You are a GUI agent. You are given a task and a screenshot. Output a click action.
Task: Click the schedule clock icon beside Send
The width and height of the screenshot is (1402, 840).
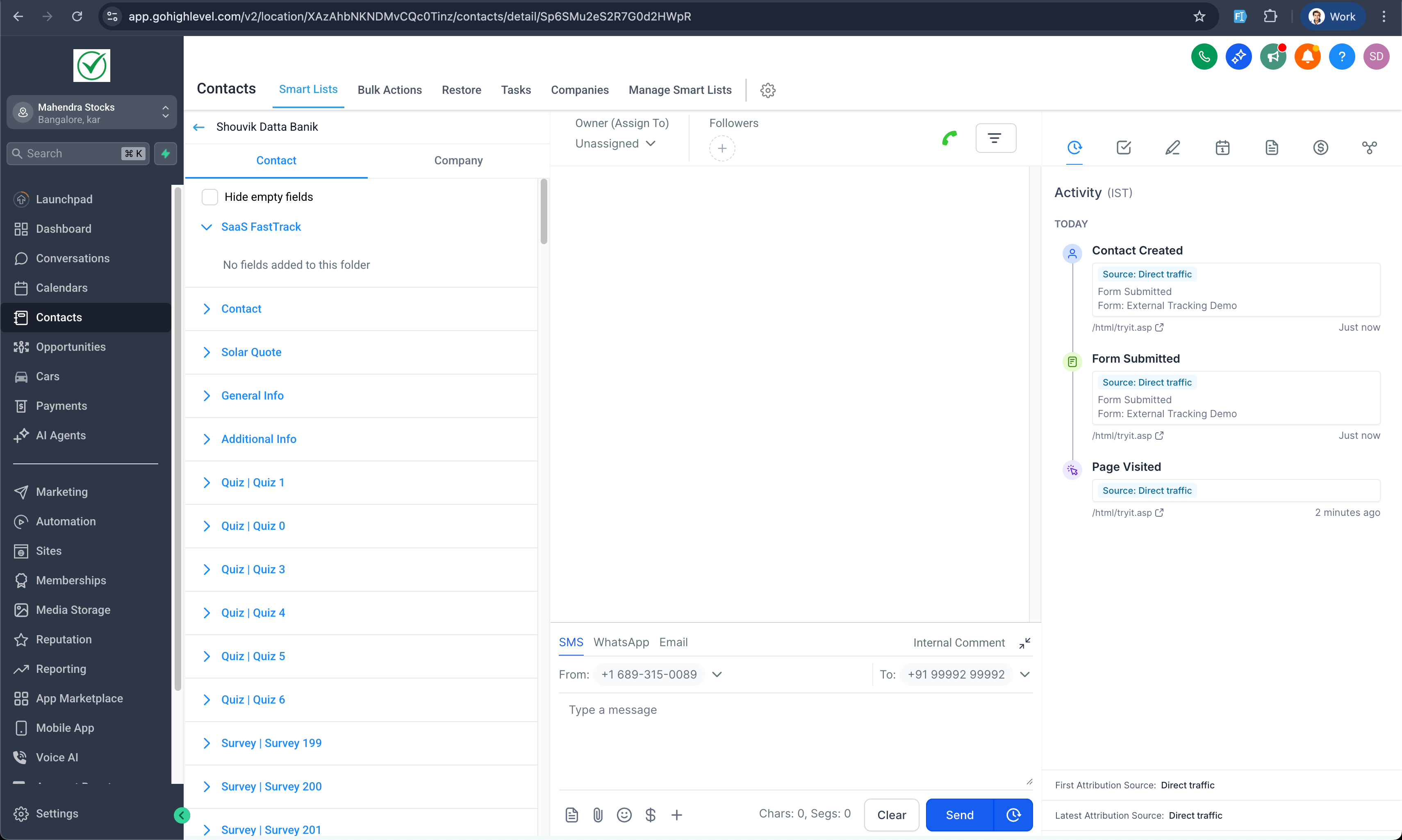coord(1013,815)
